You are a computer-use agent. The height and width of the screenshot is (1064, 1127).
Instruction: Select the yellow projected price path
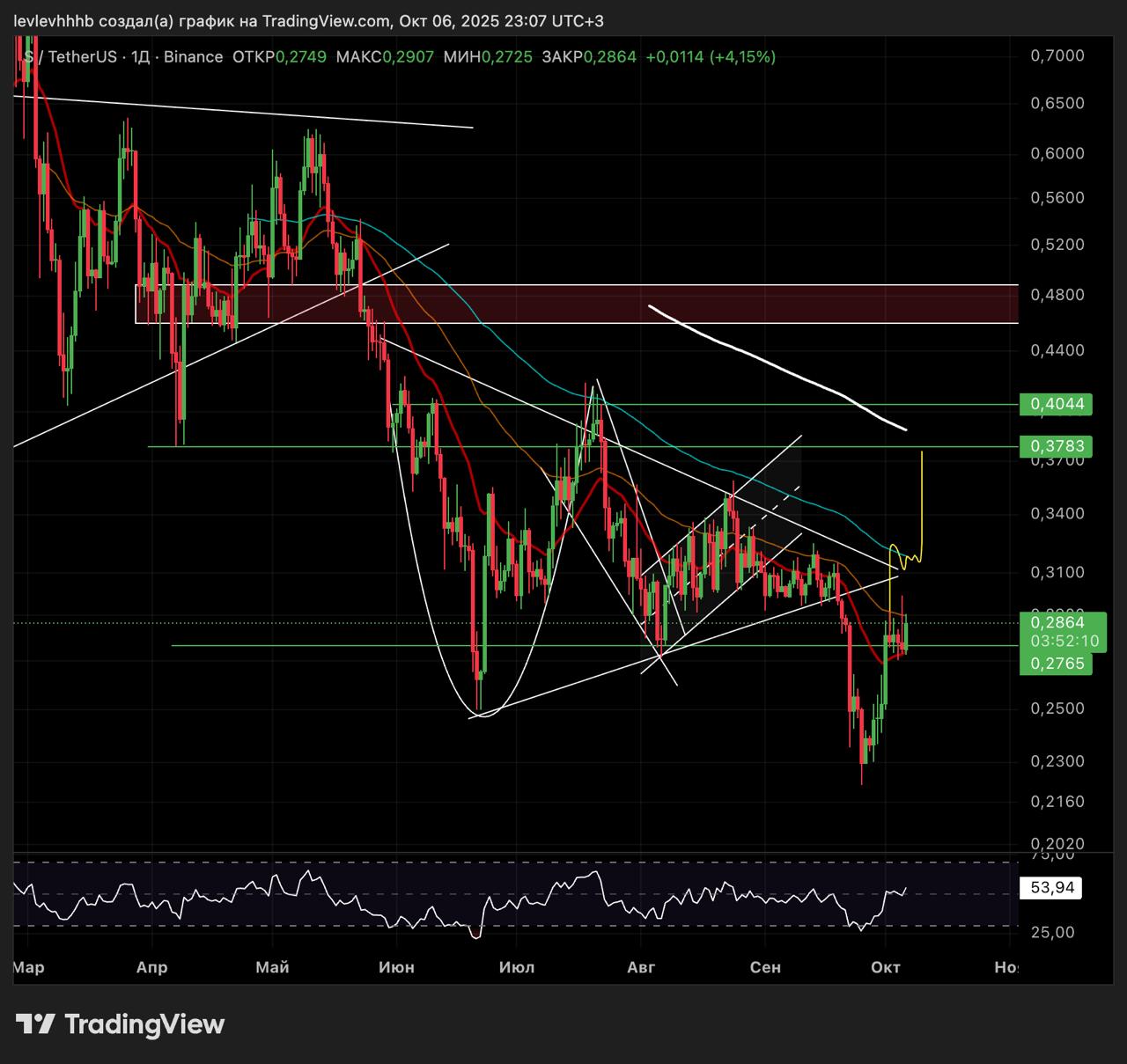[921, 502]
